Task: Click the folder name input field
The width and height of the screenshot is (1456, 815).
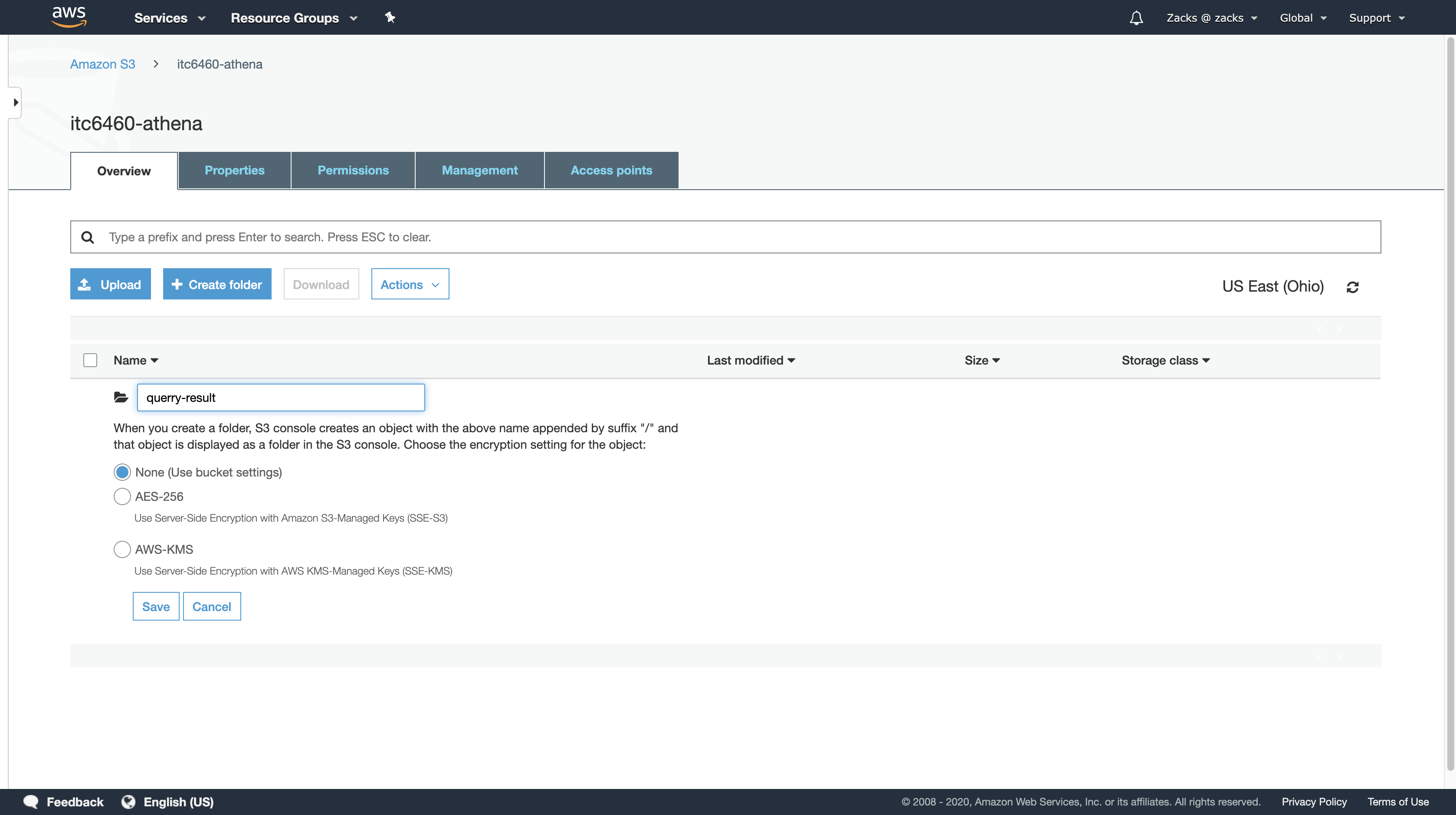Action: point(281,398)
